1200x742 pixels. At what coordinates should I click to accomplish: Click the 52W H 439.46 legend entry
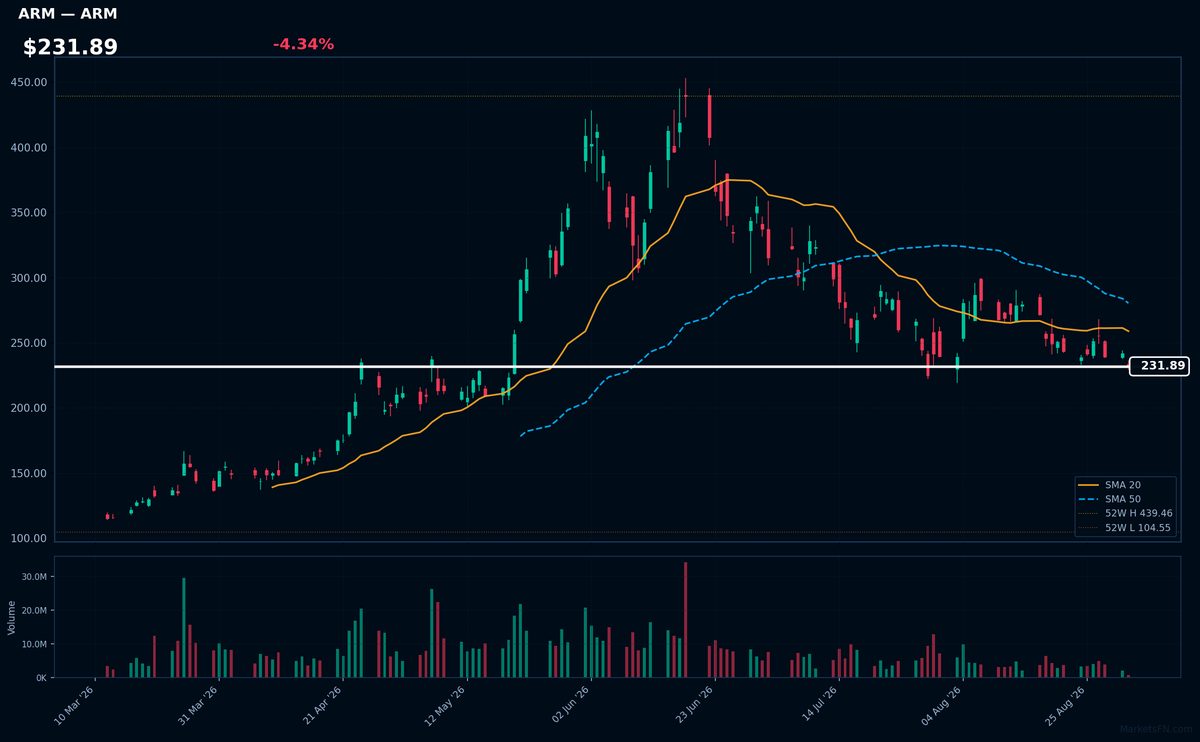point(1125,513)
